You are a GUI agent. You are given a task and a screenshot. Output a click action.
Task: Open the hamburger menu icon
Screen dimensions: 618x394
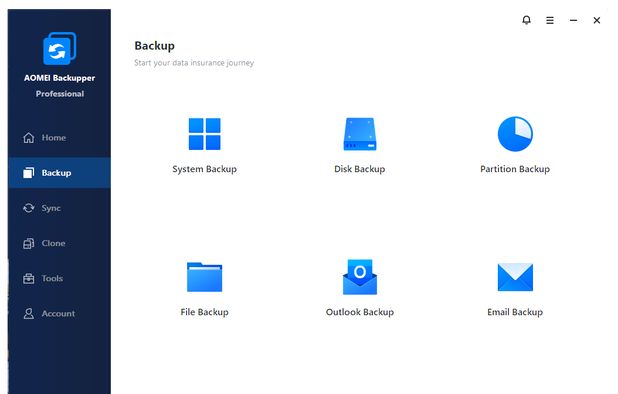pos(550,20)
